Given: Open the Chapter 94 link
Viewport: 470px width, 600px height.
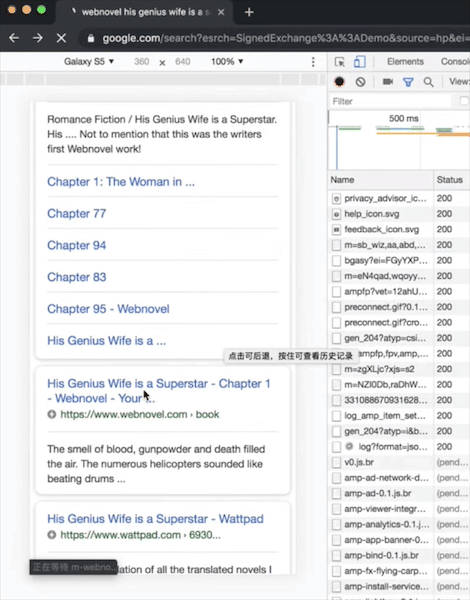Looking at the screenshot, I should pos(77,245).
